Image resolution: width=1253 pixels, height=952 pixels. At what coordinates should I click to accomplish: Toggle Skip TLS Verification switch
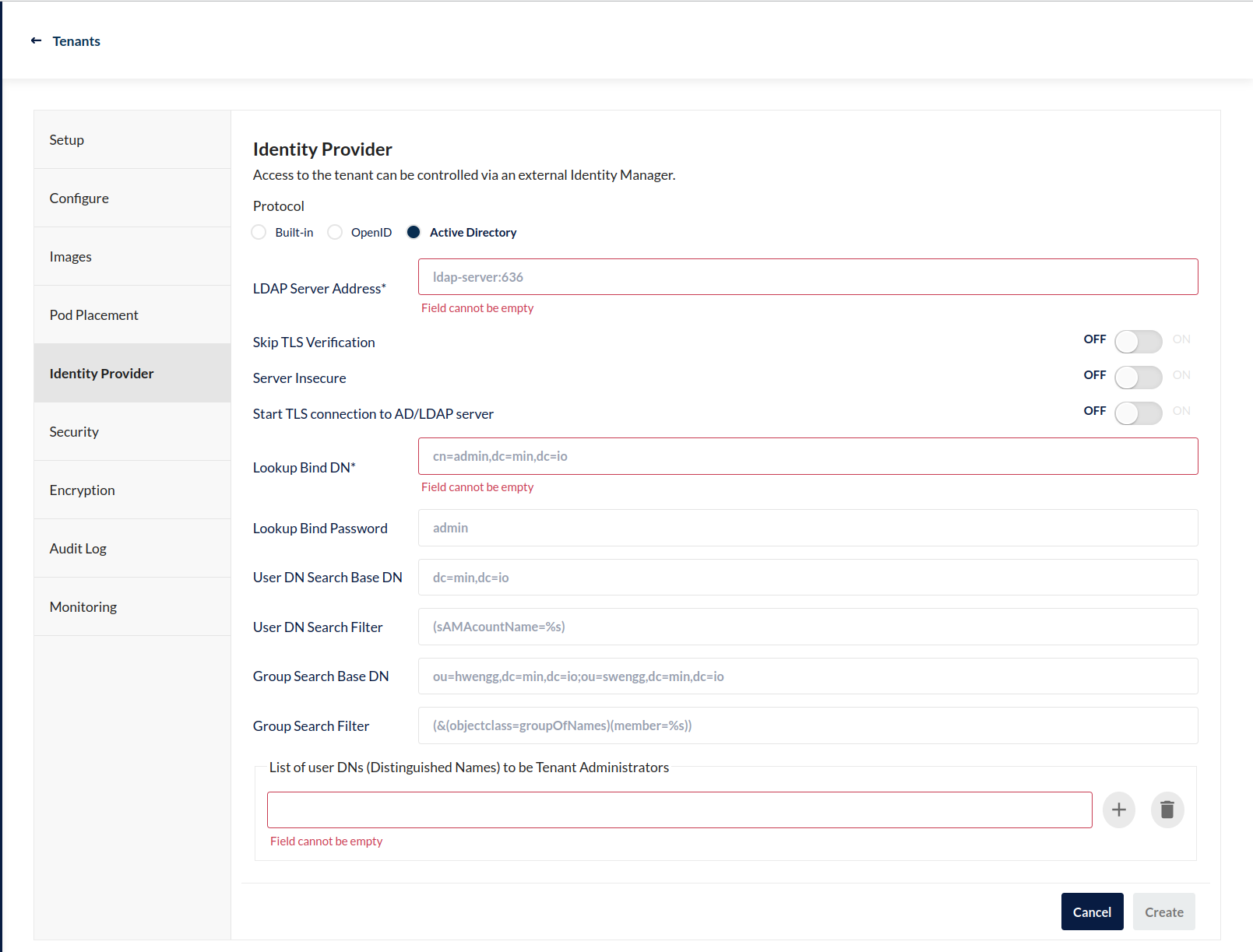1137,341
